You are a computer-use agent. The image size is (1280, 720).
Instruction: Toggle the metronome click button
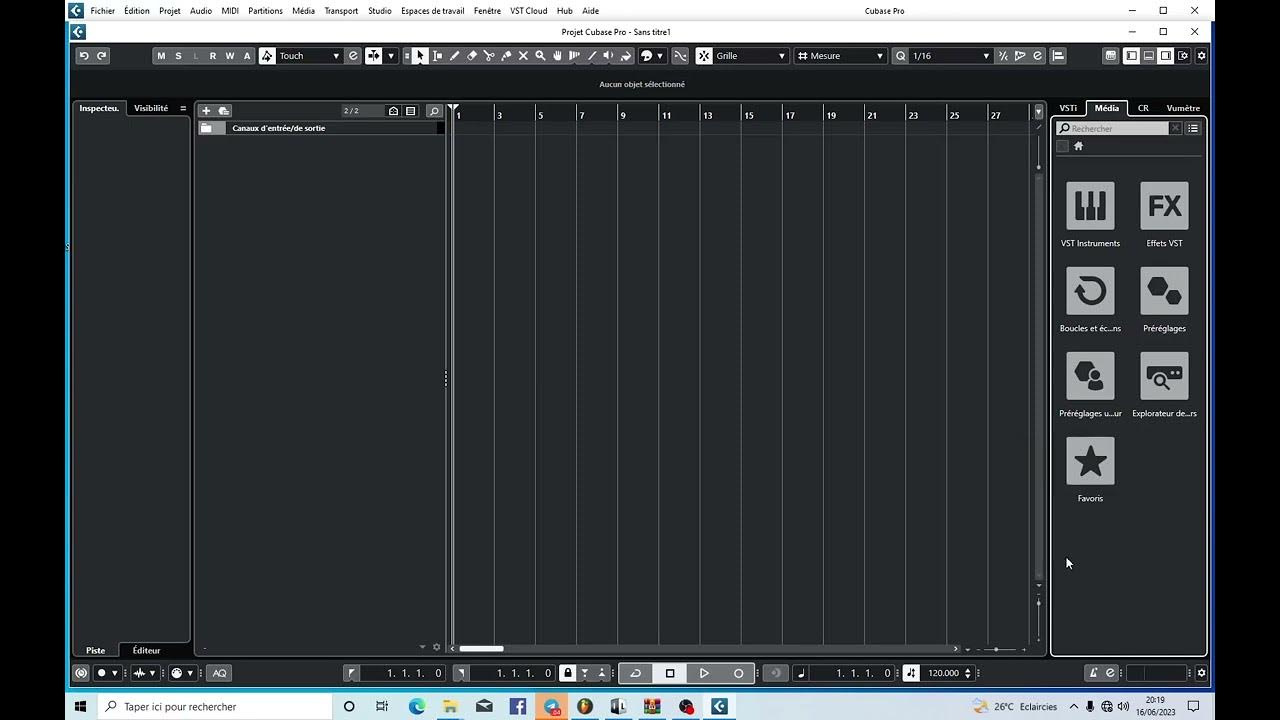(x=1093, y=673)
